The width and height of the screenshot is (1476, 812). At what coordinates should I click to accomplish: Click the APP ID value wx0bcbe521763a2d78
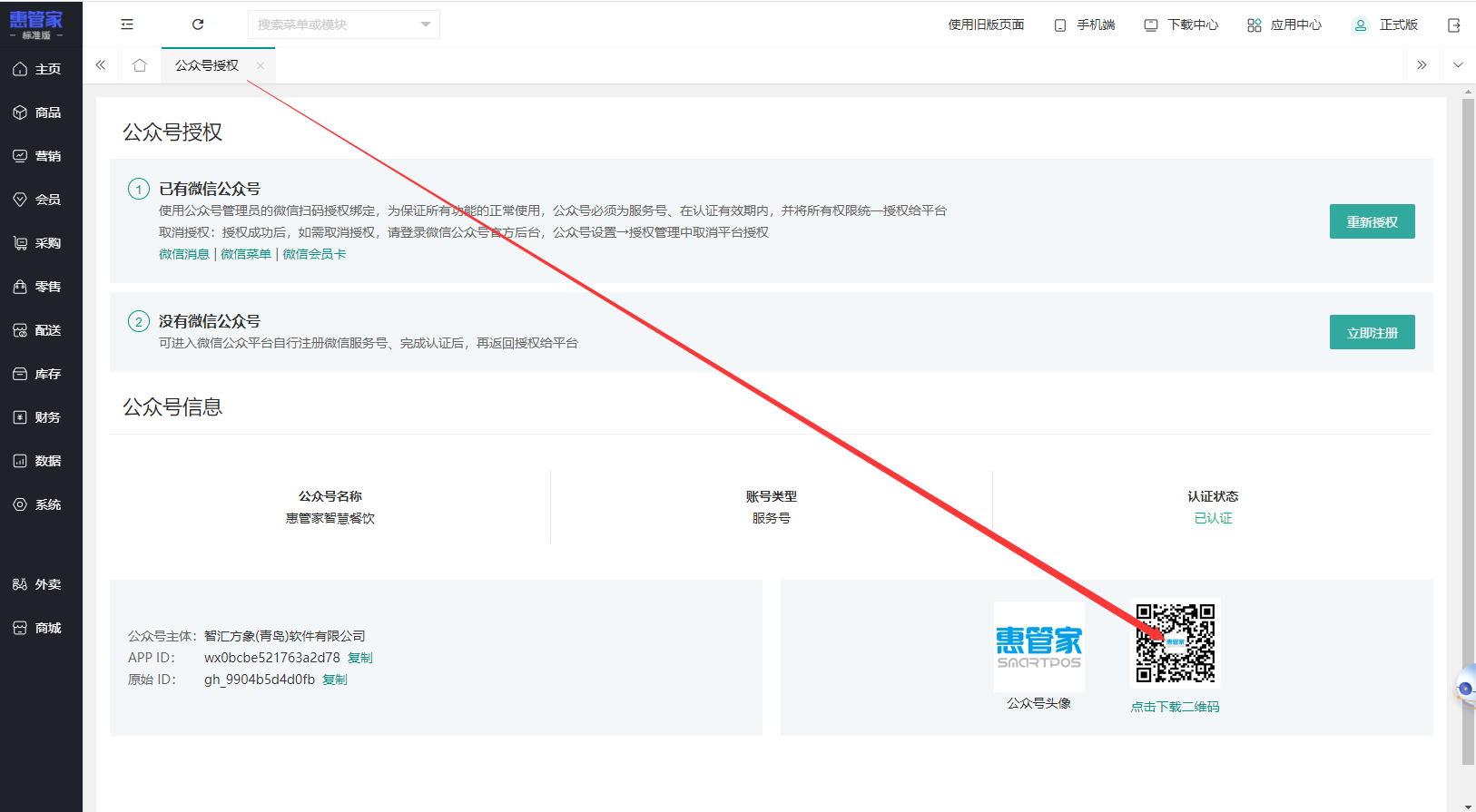(x=272, y=658)
